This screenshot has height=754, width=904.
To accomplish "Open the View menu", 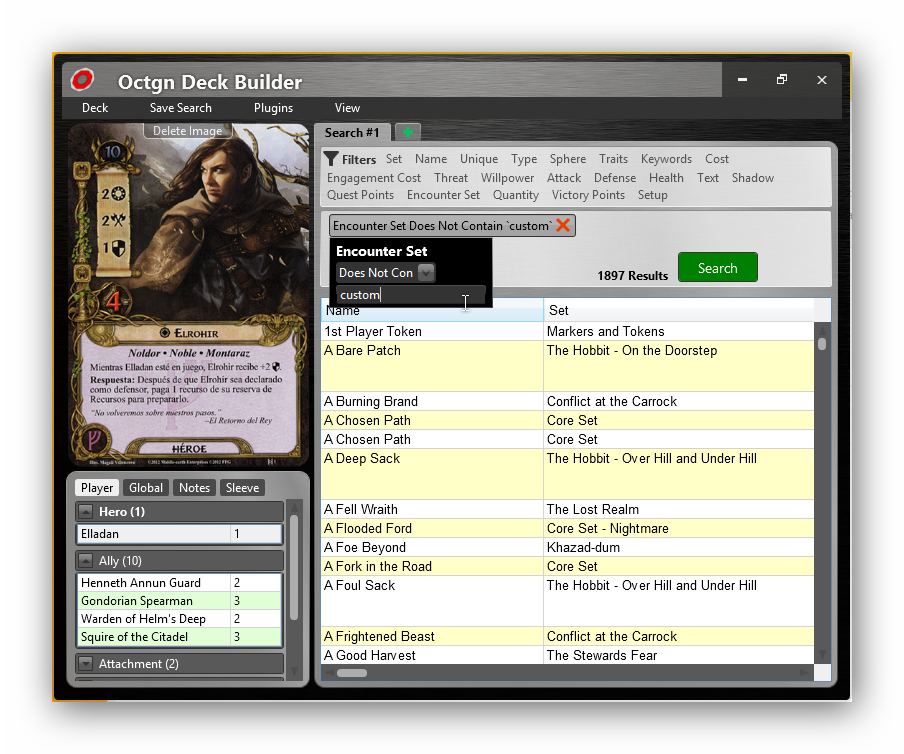I will point(347,108).
